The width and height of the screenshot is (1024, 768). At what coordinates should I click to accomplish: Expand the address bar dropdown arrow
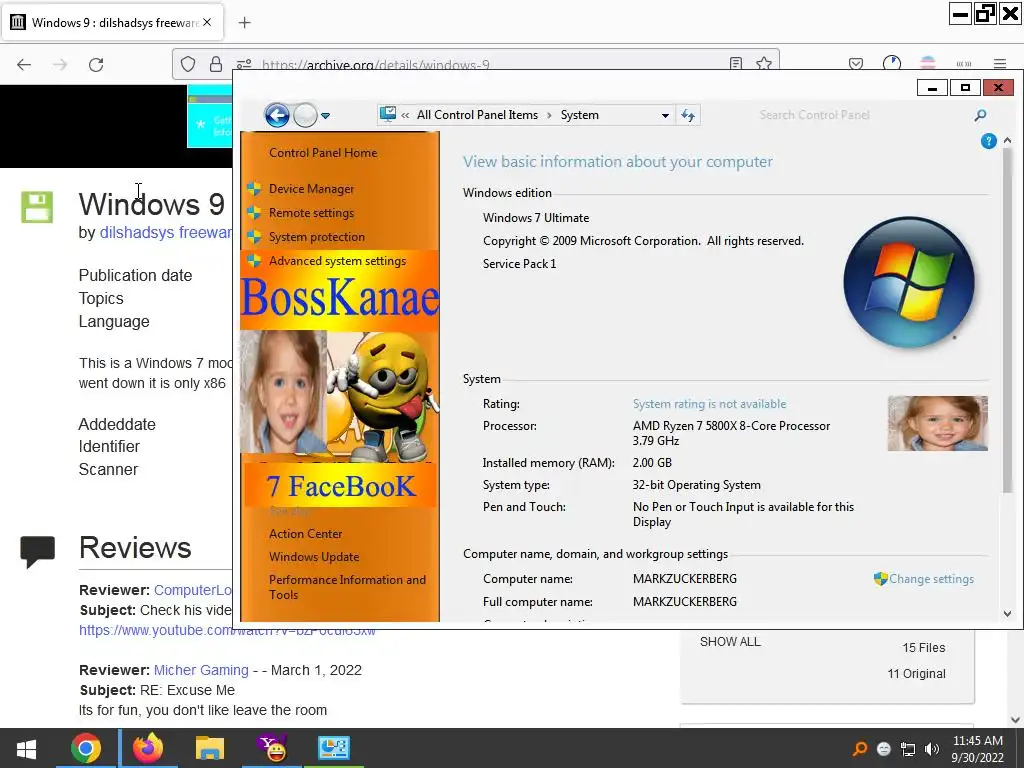click(665, 116)
